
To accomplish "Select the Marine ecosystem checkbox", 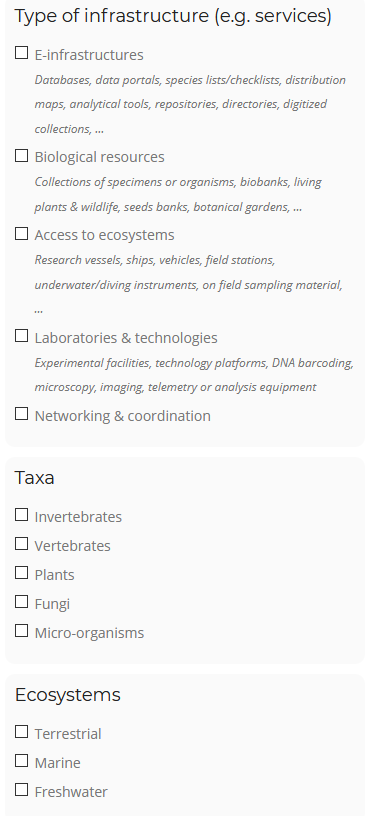I will [x=21, y=761].
